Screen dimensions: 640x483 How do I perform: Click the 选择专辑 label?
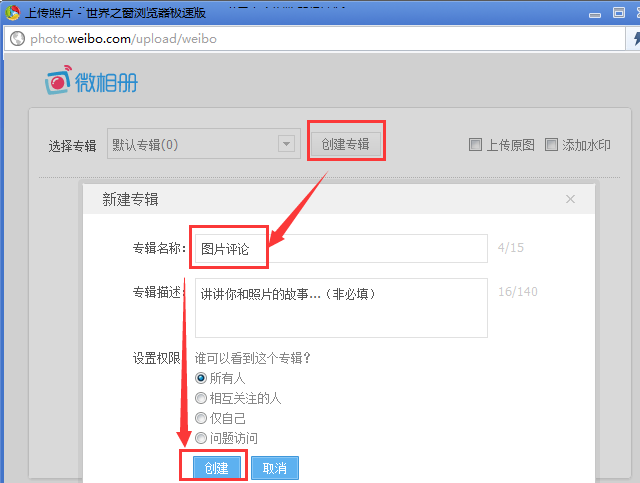click(x=72, y=146)
